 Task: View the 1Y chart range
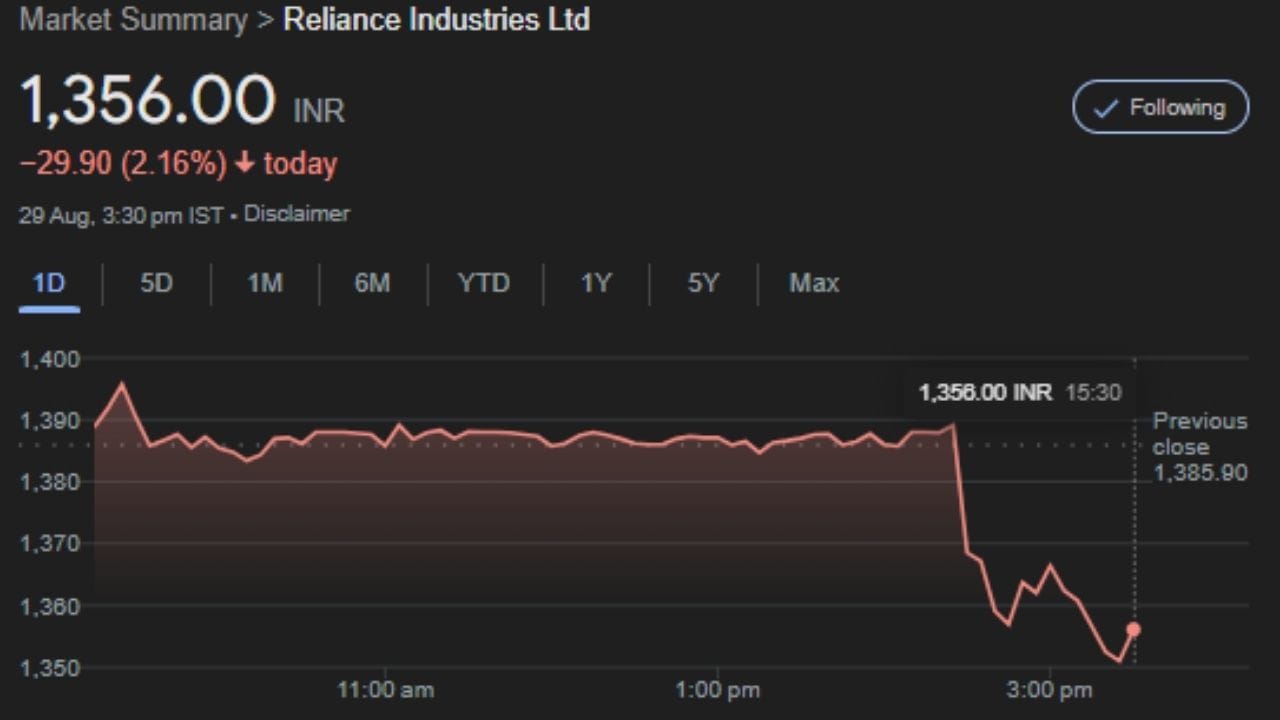pos(596,284)
